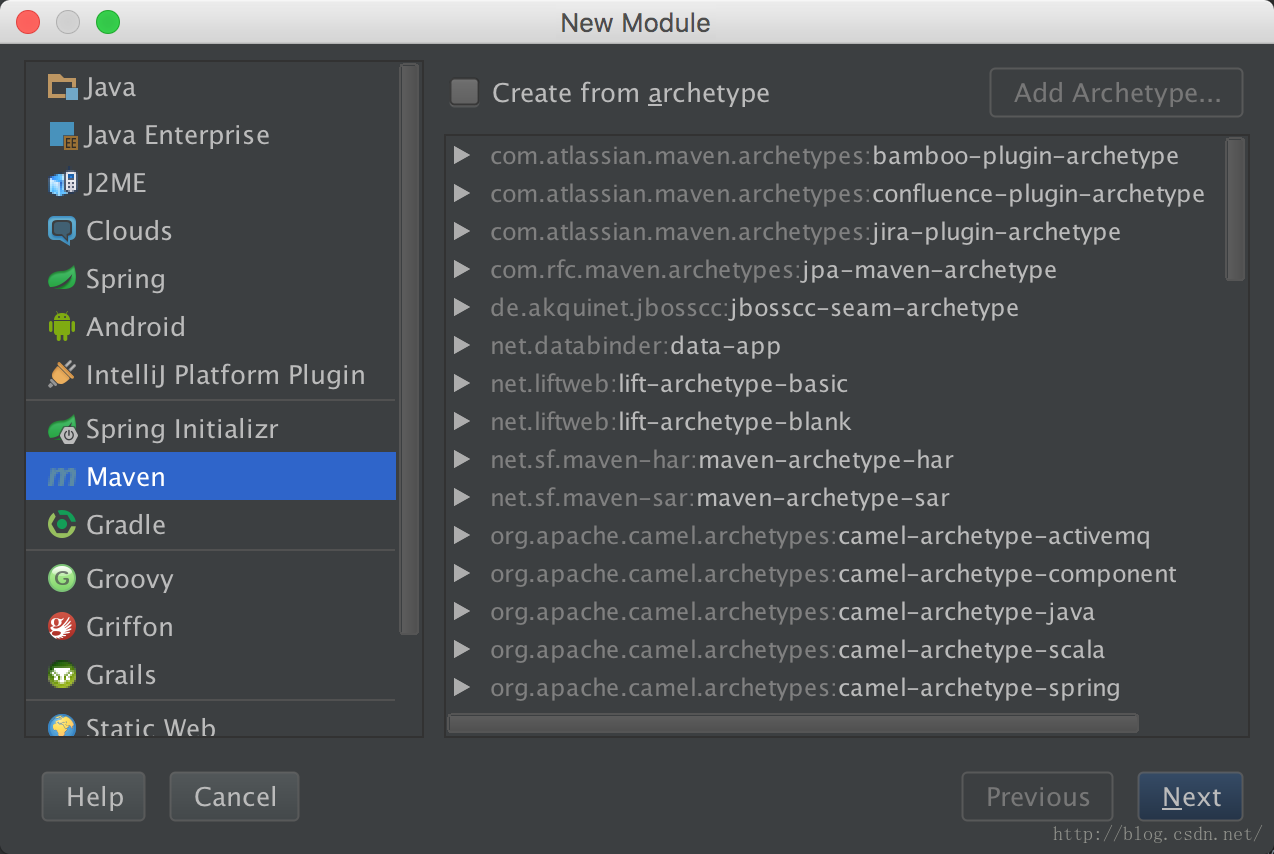The image size is (1274, 854).
Task: Click the Android robot icon
Action: 62,326
